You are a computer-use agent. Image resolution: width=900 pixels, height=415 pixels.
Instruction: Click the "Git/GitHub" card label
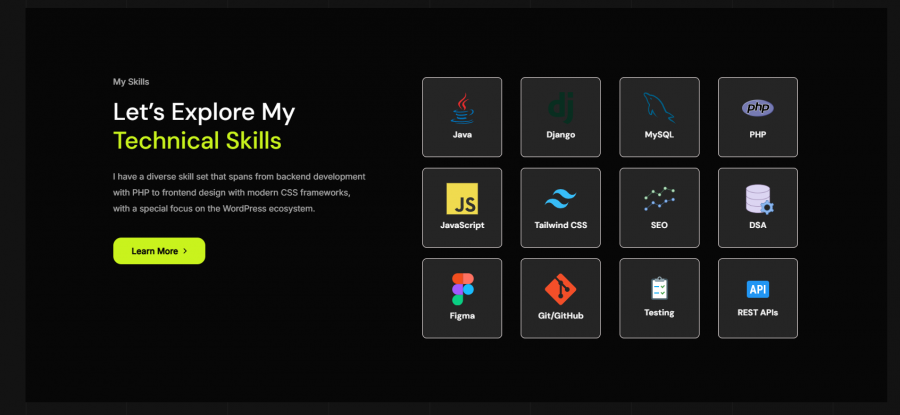pos(560,315)
